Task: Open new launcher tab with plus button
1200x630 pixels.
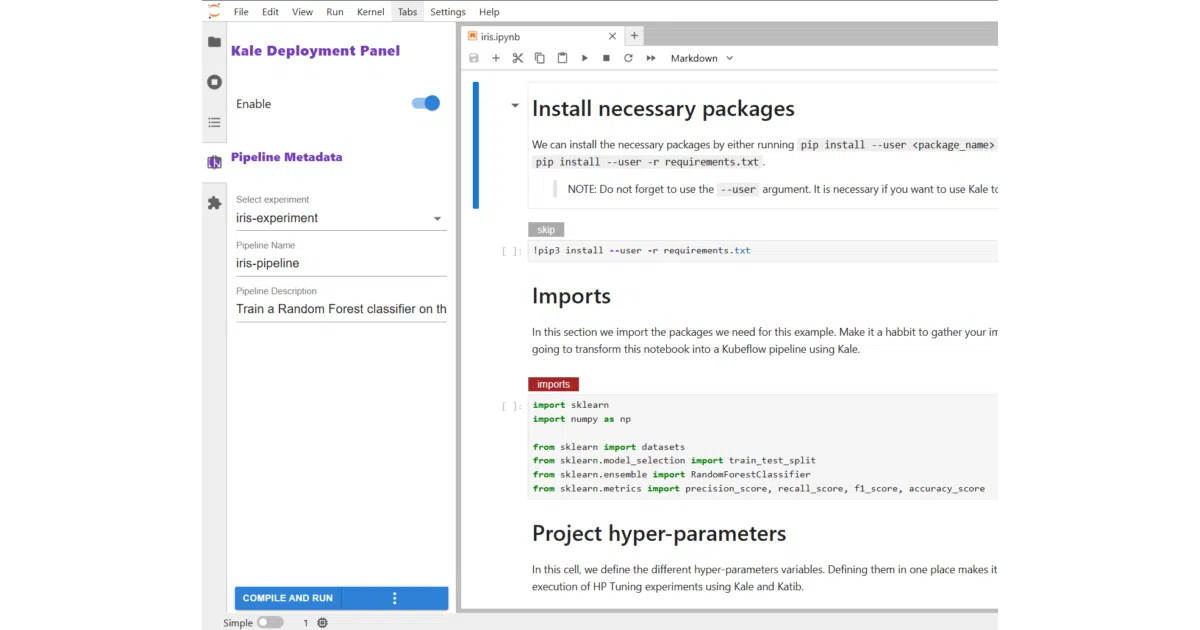Action: (634, 35)
